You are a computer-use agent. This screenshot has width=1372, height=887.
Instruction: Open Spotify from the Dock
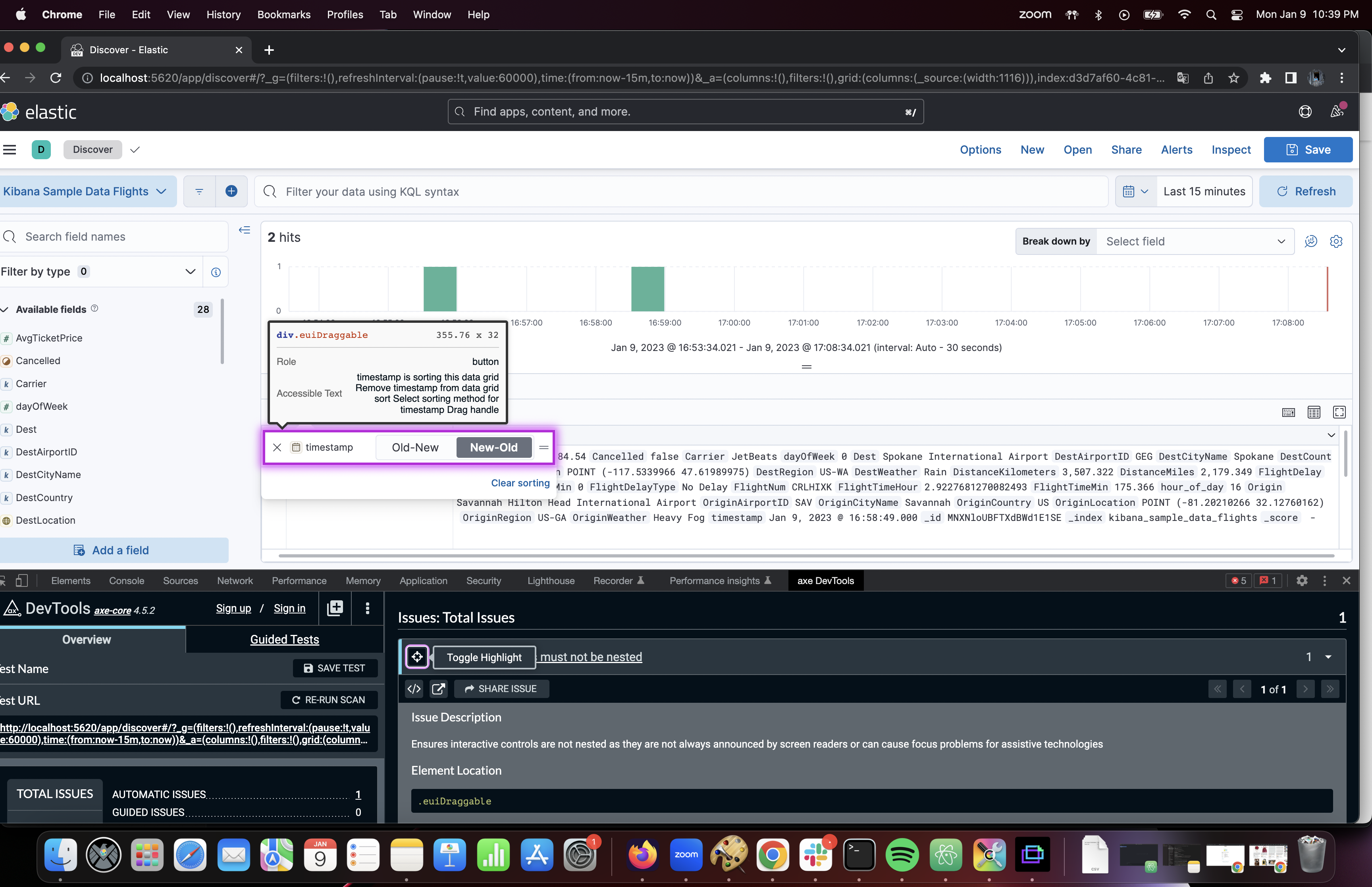(x=902, y=855)
